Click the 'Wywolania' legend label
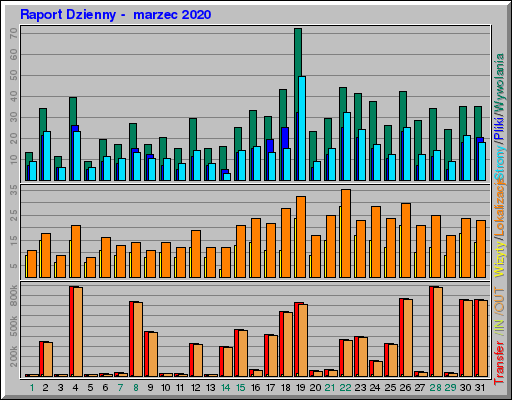512x400 pixels. 499,83
